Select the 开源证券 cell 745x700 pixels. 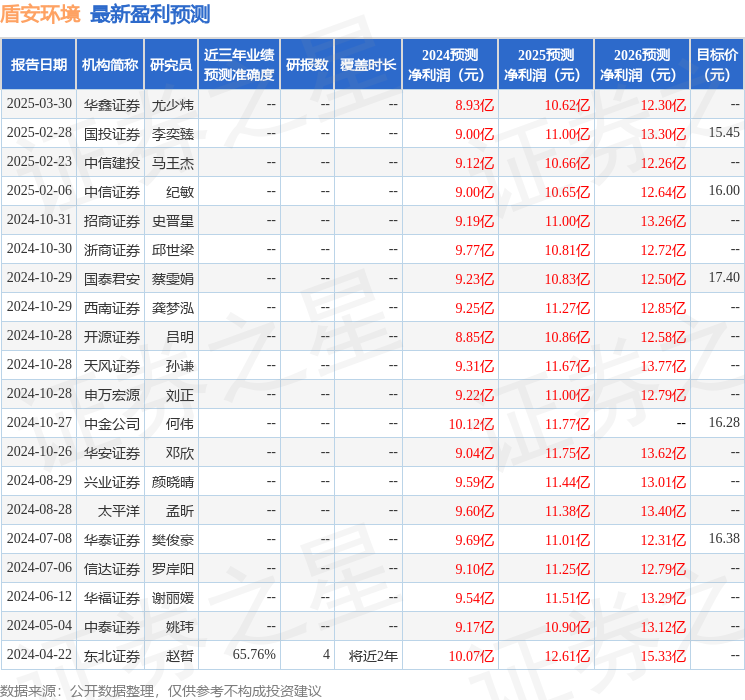112,336
